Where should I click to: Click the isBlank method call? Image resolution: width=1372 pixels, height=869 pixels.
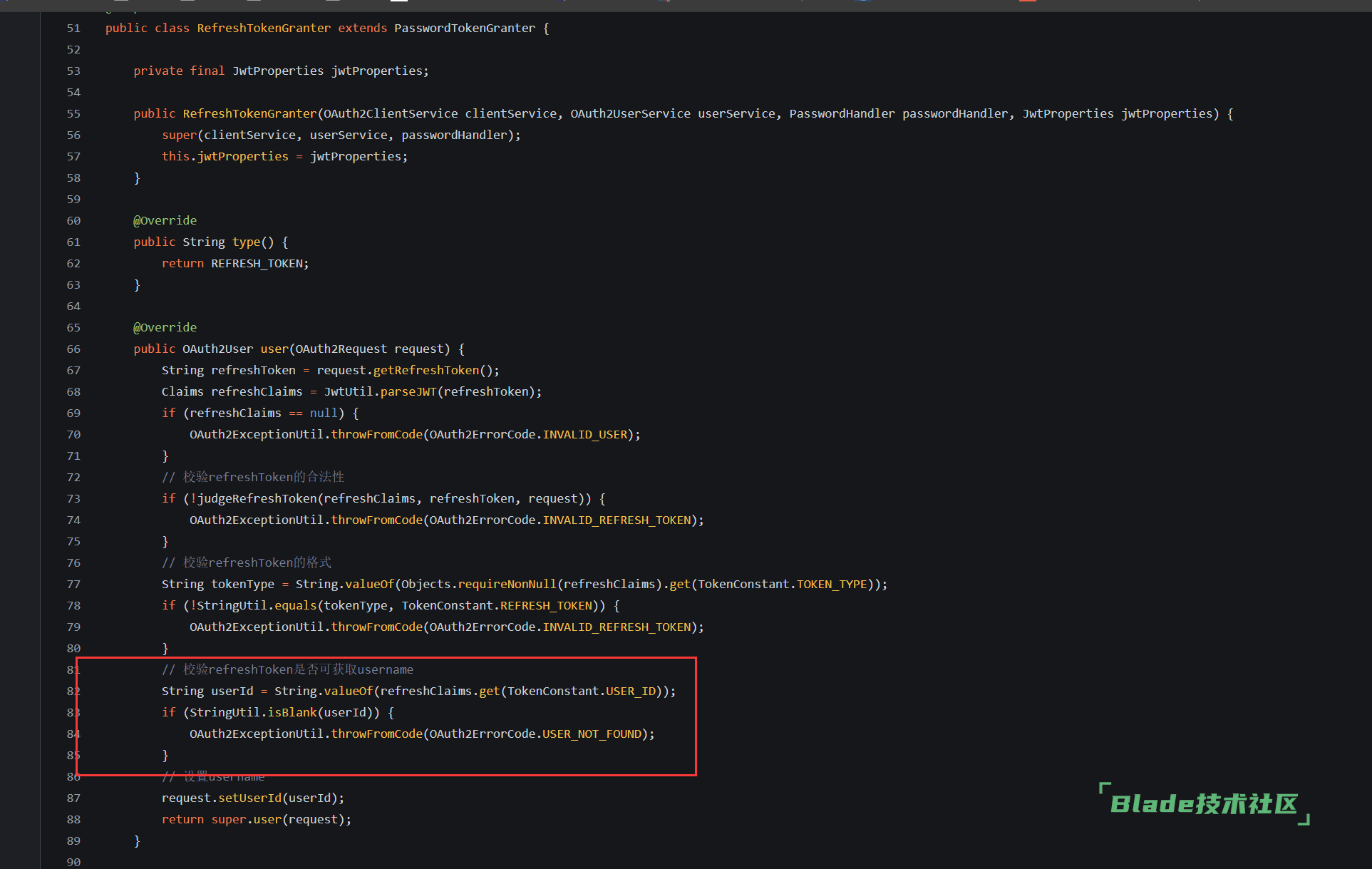tap(292, 713)
